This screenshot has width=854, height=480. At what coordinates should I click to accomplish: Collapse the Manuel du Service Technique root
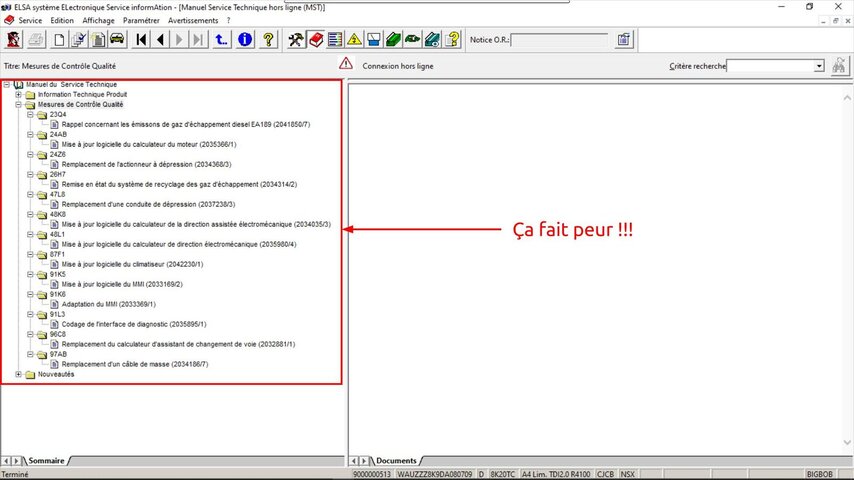[7, 84]
